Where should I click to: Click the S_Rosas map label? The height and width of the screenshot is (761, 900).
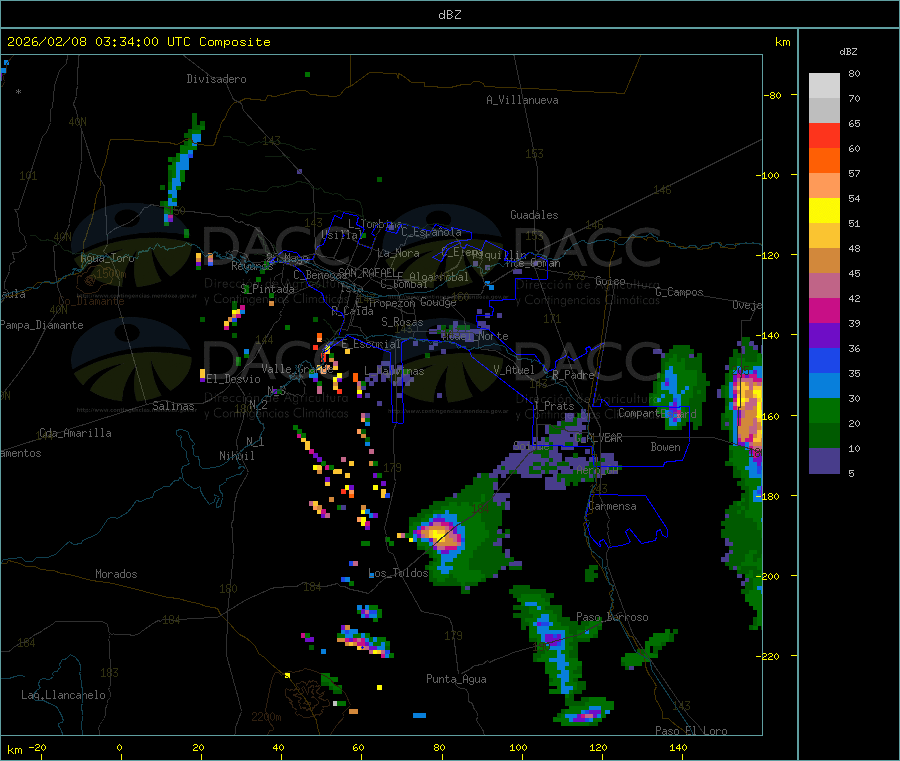click(402, 322)
